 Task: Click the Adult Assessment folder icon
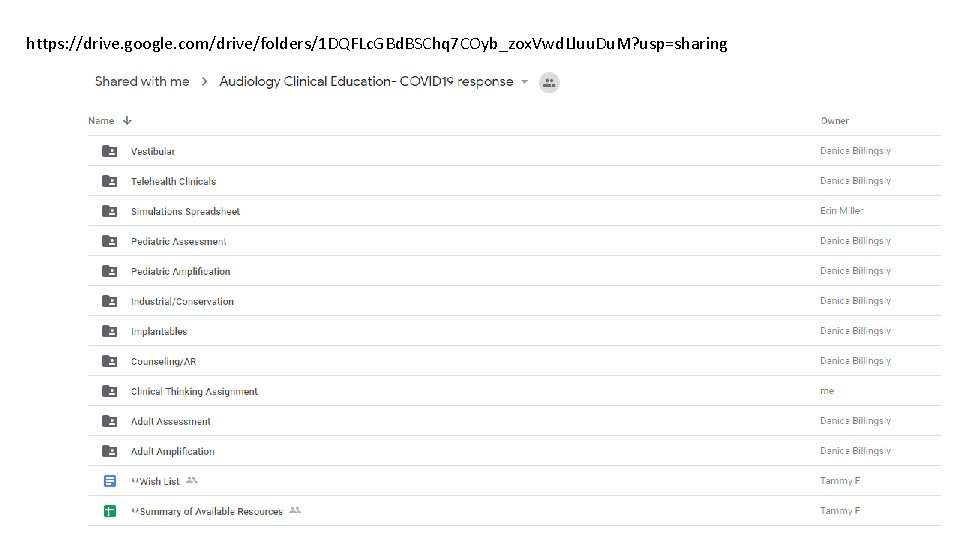click(110, 421)
